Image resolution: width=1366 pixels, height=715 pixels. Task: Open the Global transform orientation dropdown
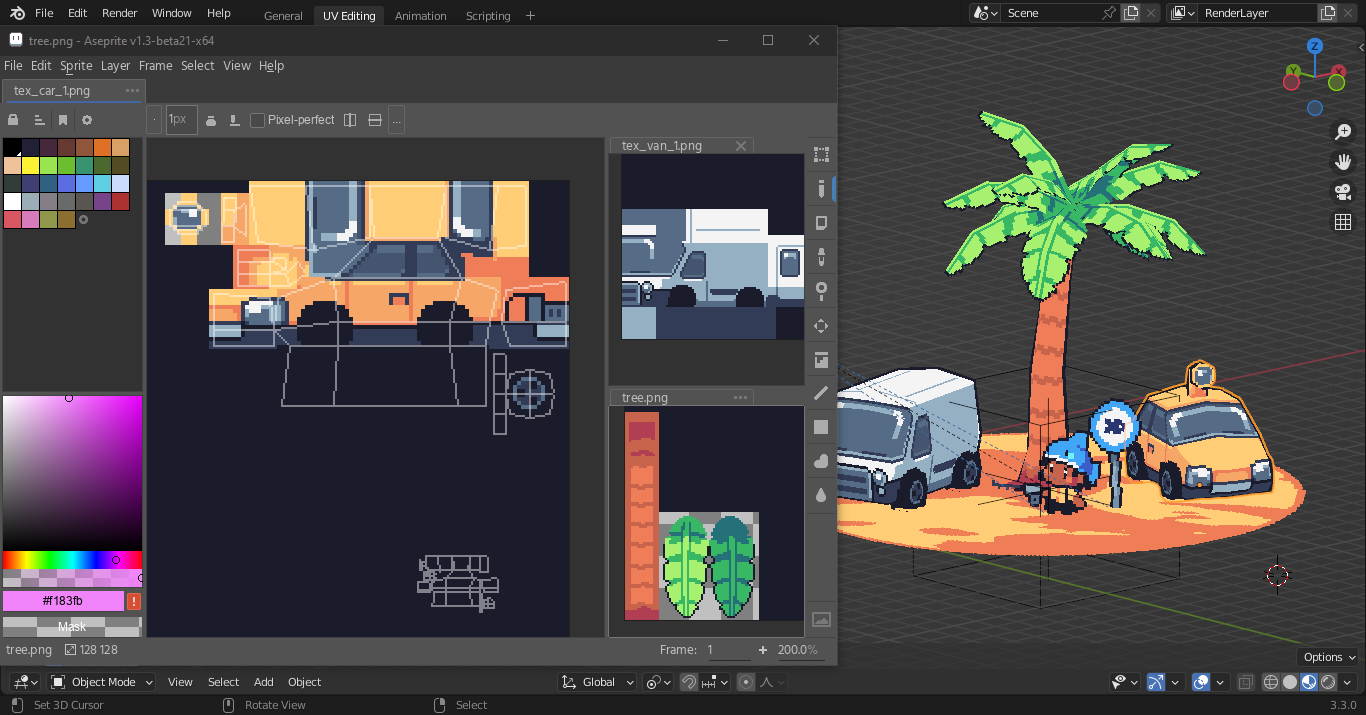pyautogui.click(x=599, y=681)
